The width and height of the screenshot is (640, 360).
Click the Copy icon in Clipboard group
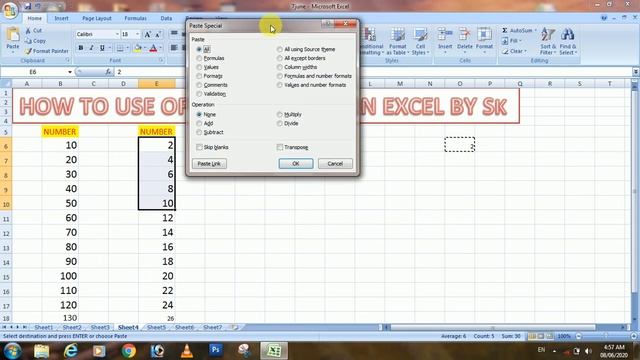28,41
